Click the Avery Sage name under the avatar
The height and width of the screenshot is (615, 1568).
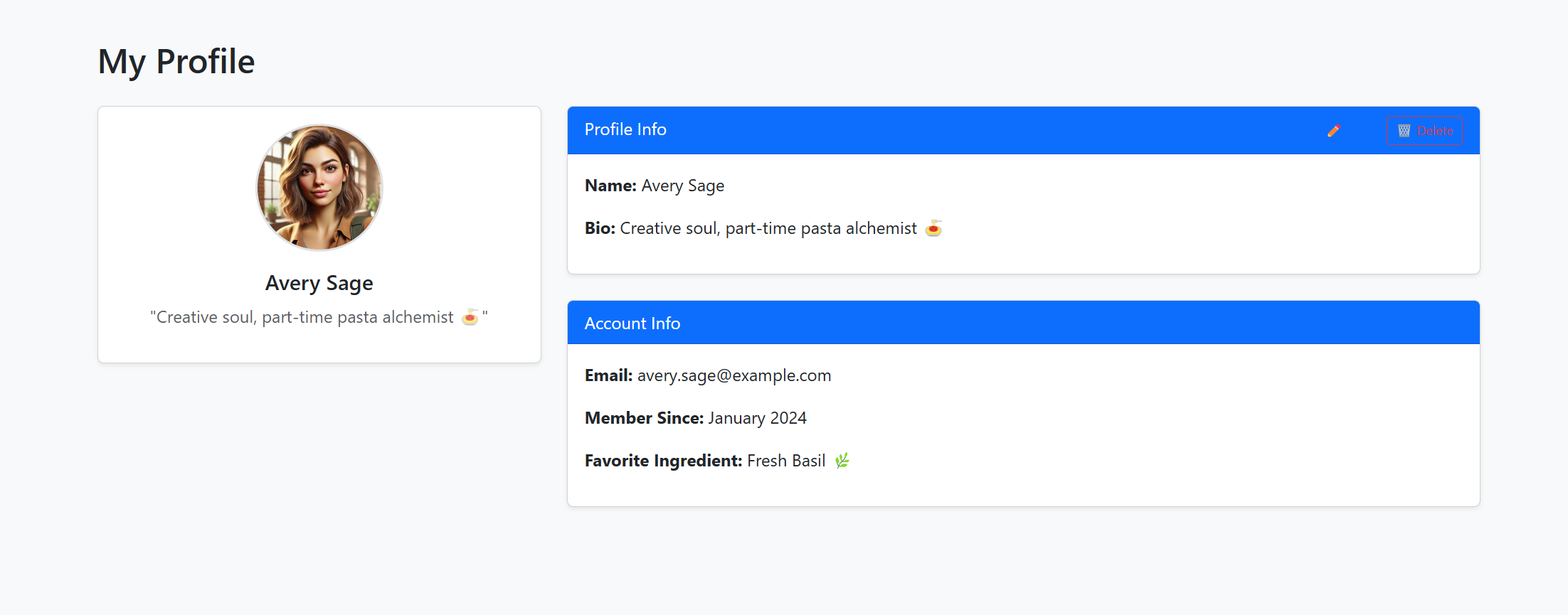[x=319, y=283]
